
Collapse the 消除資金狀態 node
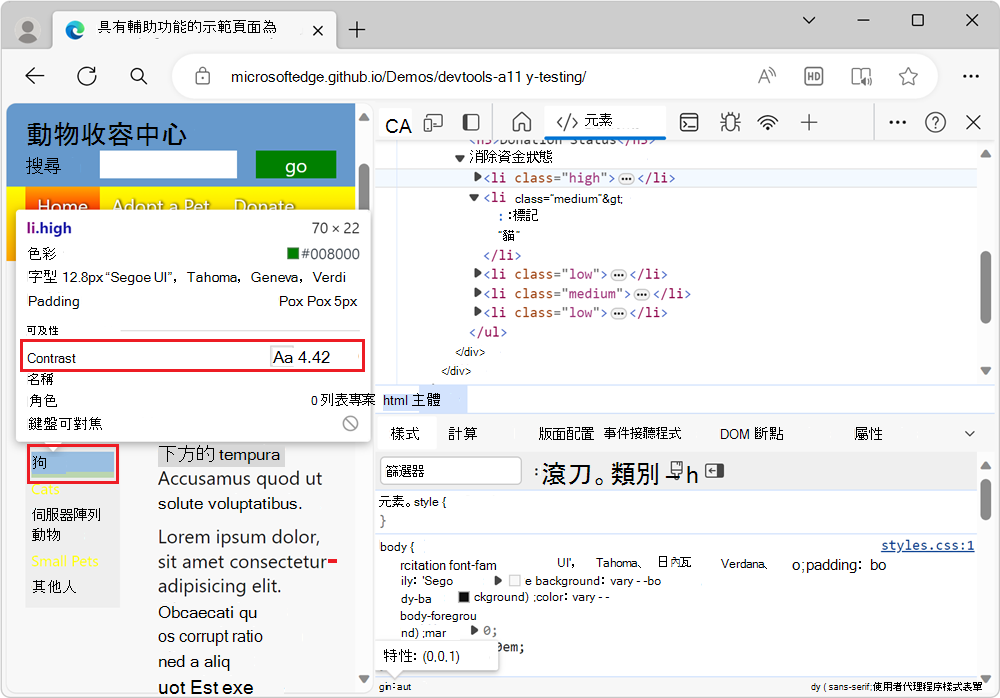459,158
